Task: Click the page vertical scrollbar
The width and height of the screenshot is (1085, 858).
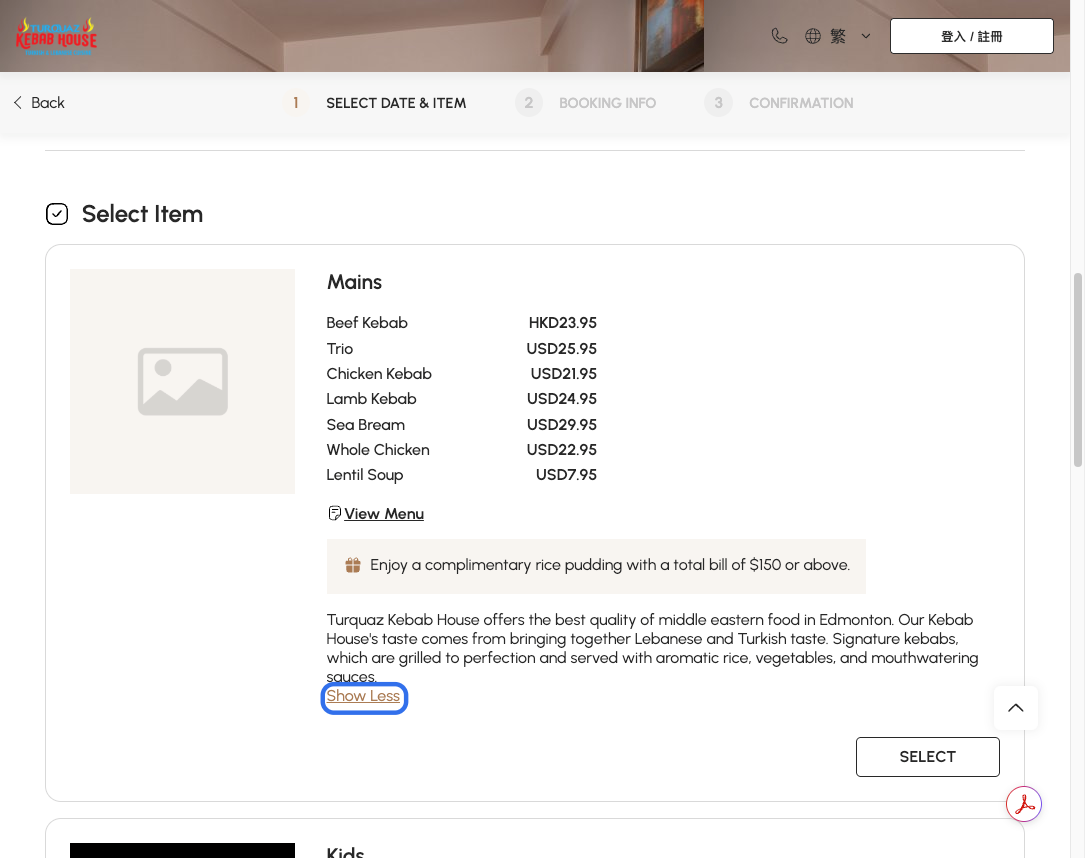Action: click(x=1077, y=370)
